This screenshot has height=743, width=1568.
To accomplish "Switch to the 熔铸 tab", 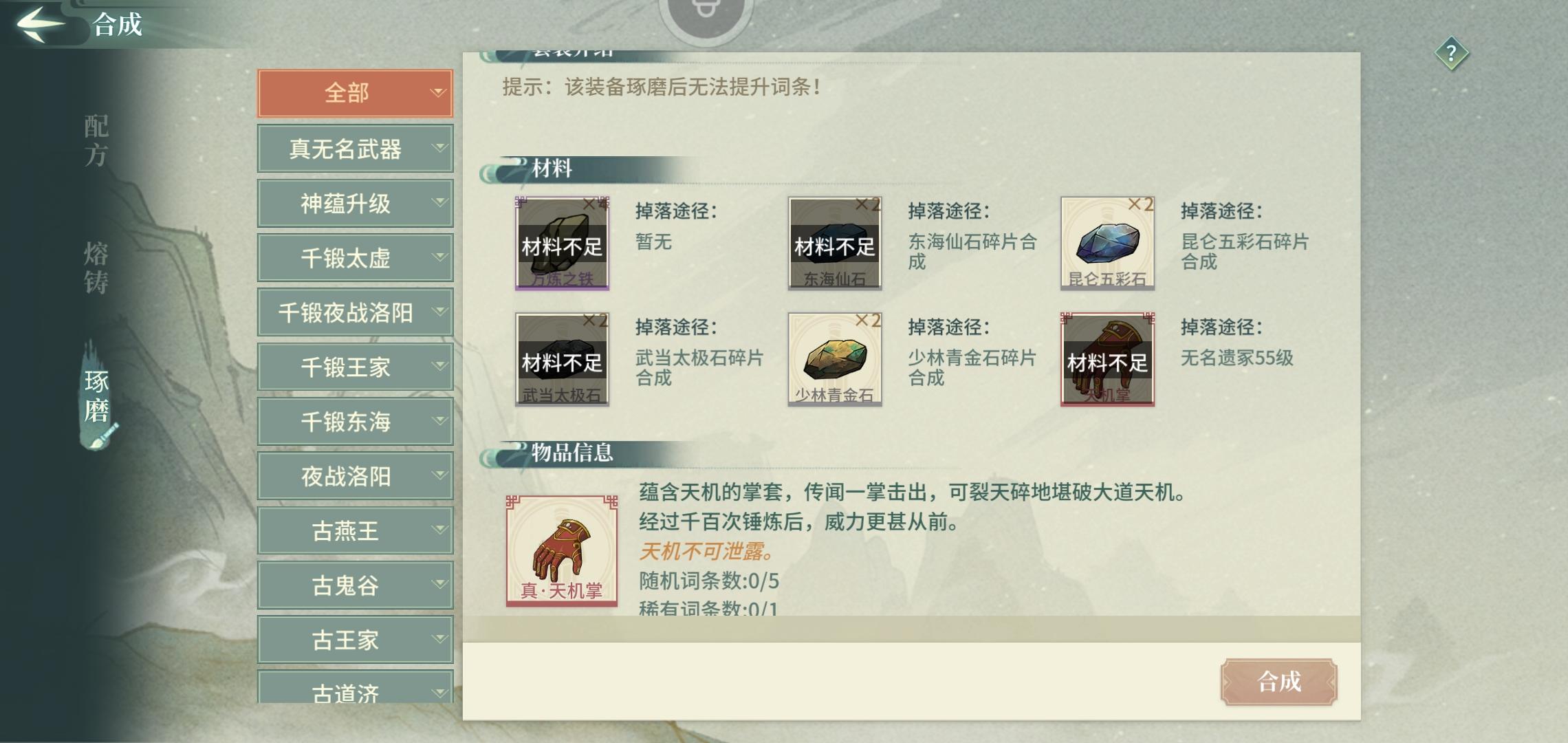I will tap(96, 268).
